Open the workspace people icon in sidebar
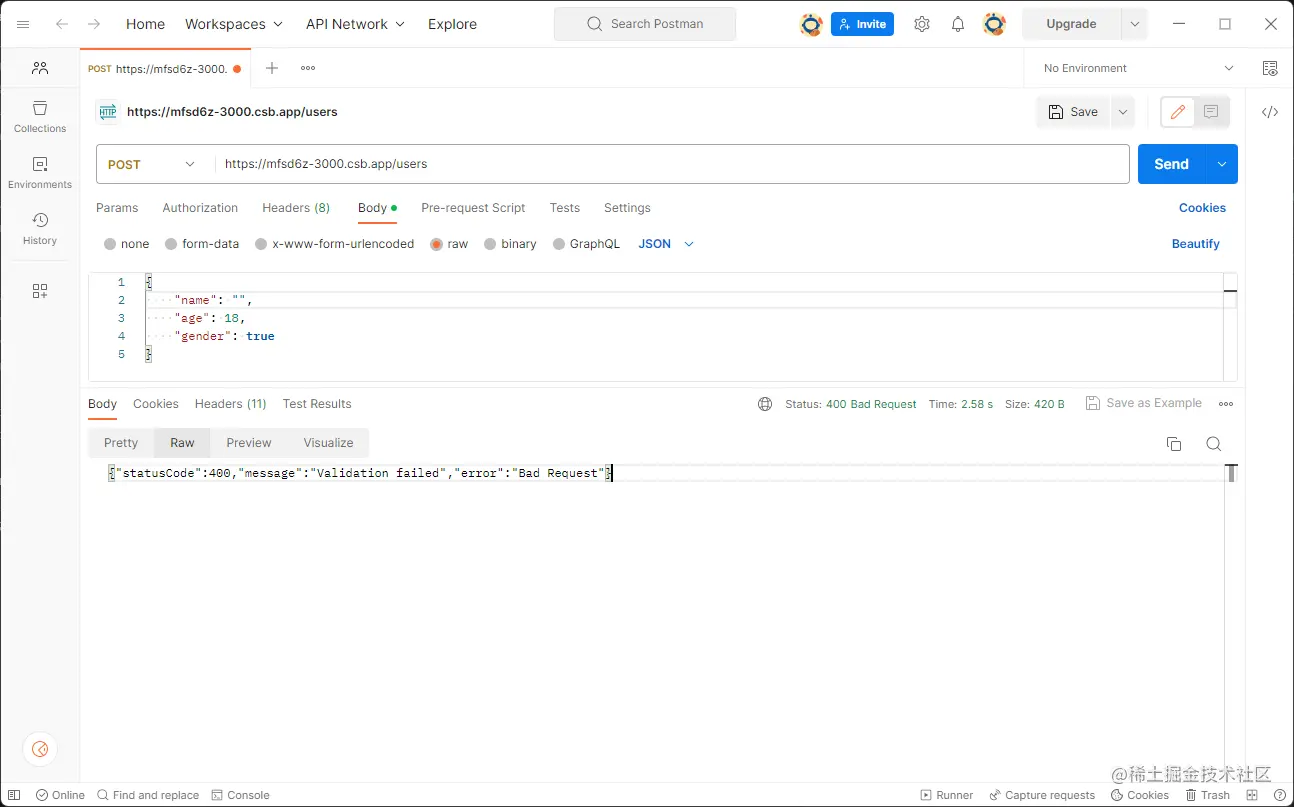Viewport: 1294px width, 807px height. 40,68
